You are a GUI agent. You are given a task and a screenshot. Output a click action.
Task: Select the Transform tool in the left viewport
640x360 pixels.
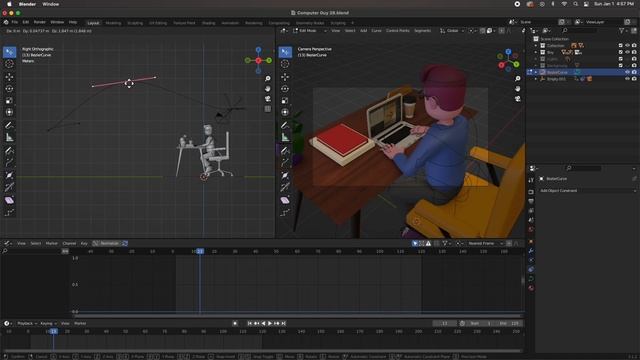pos(9,112)
